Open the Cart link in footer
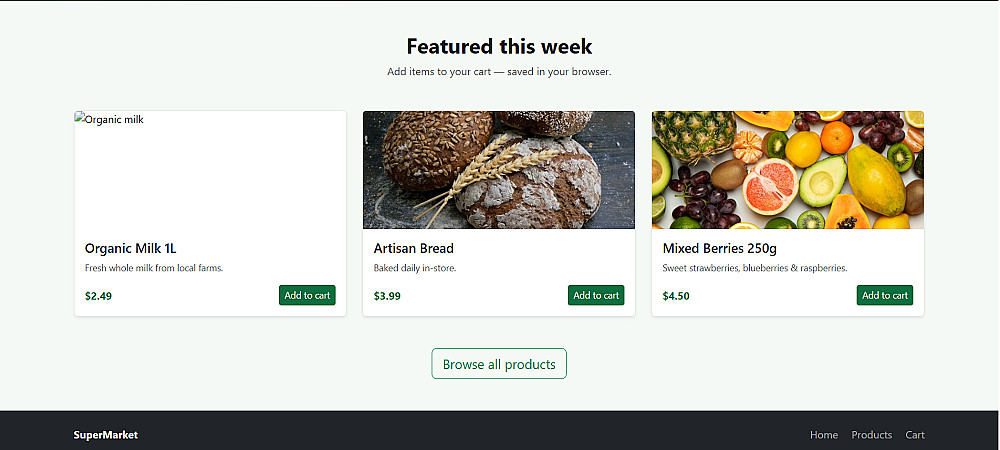The height and width of the screenshot is (450, 1000). (915, 435)
